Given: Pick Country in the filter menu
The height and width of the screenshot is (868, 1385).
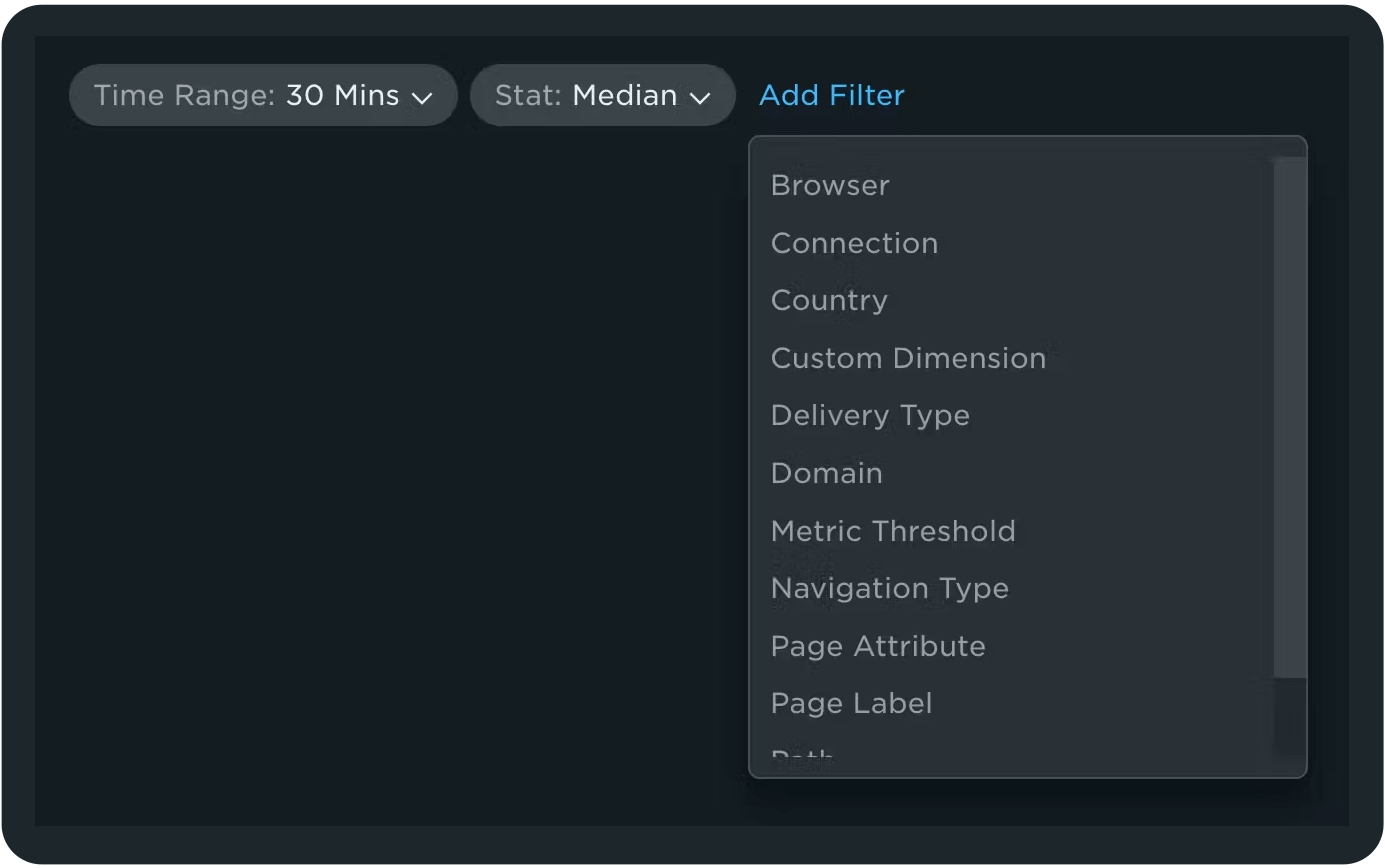Looking at the screenshot, I should [x=829, y=301].
